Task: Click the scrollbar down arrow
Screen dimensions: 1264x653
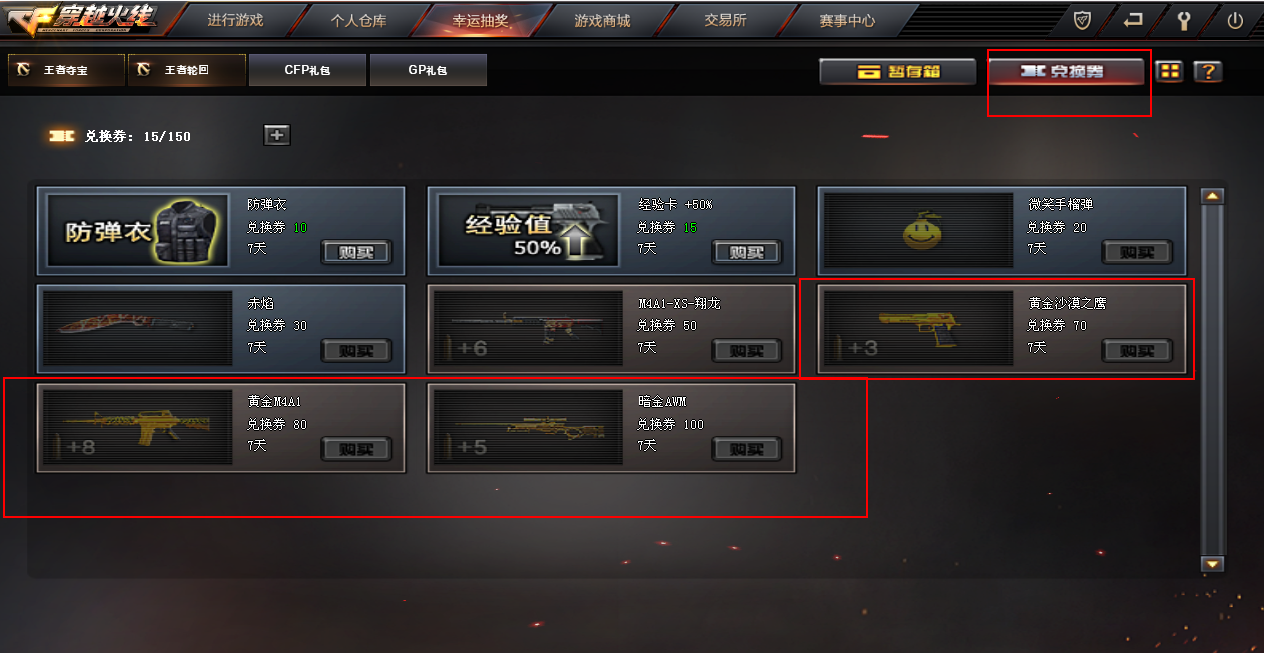Action: pos(1213,564)
